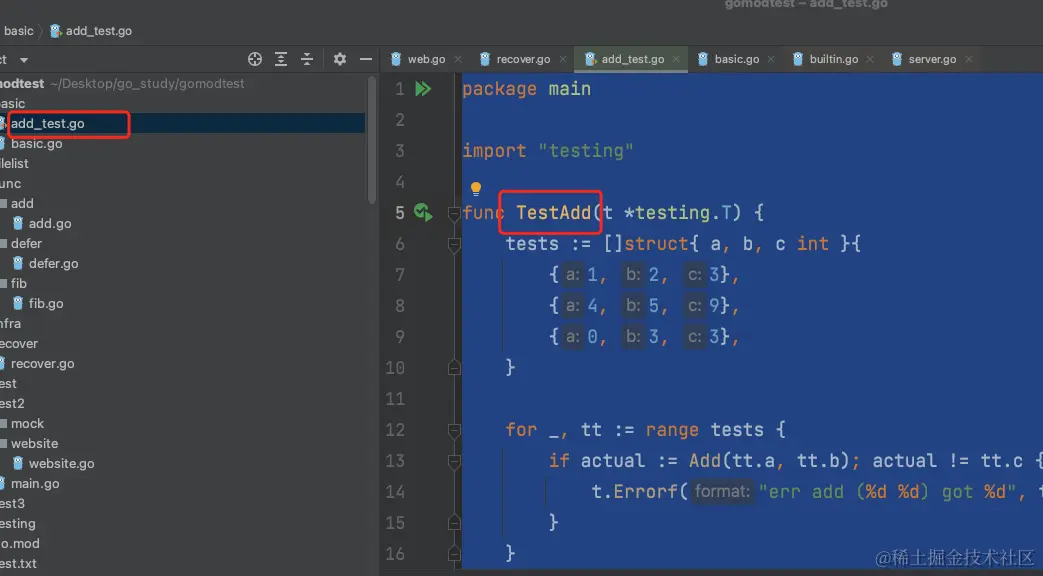Switch to the server.go tab
The height and width of the screenshot is (576, 1043).
pyautogui.click(x=932, y=59)
